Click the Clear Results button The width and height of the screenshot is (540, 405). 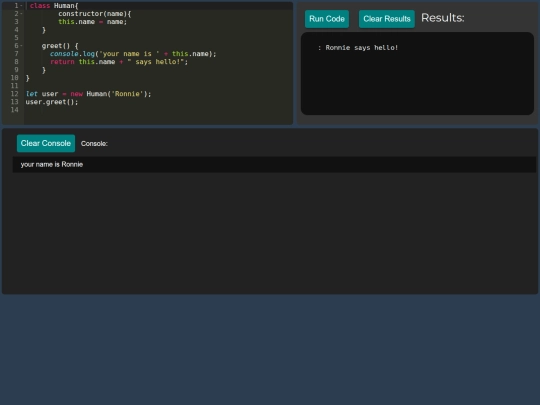[x=386, y=19]
